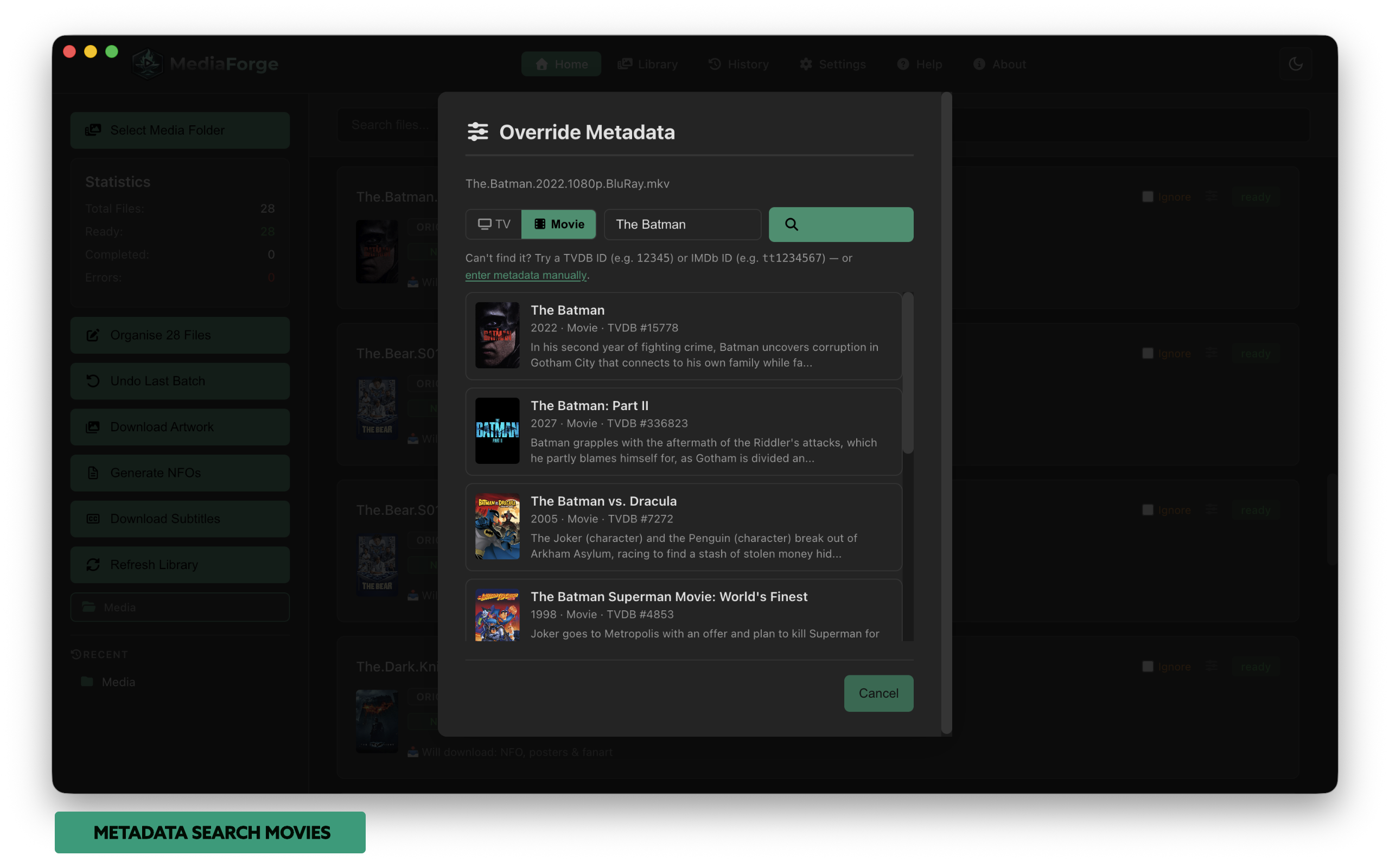This screenshot has height=868, width=1389.
Task: Click The Dark Knight poster in the file list
Action: point(377,721)
